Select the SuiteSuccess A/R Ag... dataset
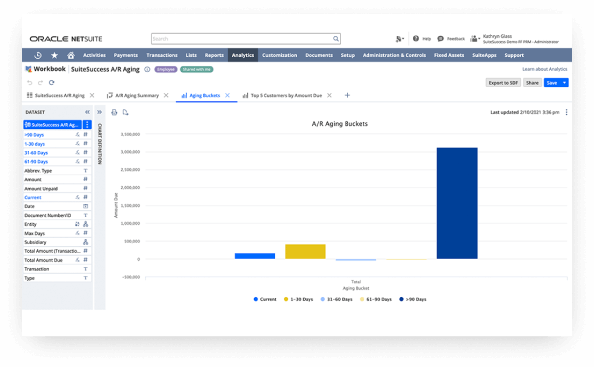 coord(52,125)
